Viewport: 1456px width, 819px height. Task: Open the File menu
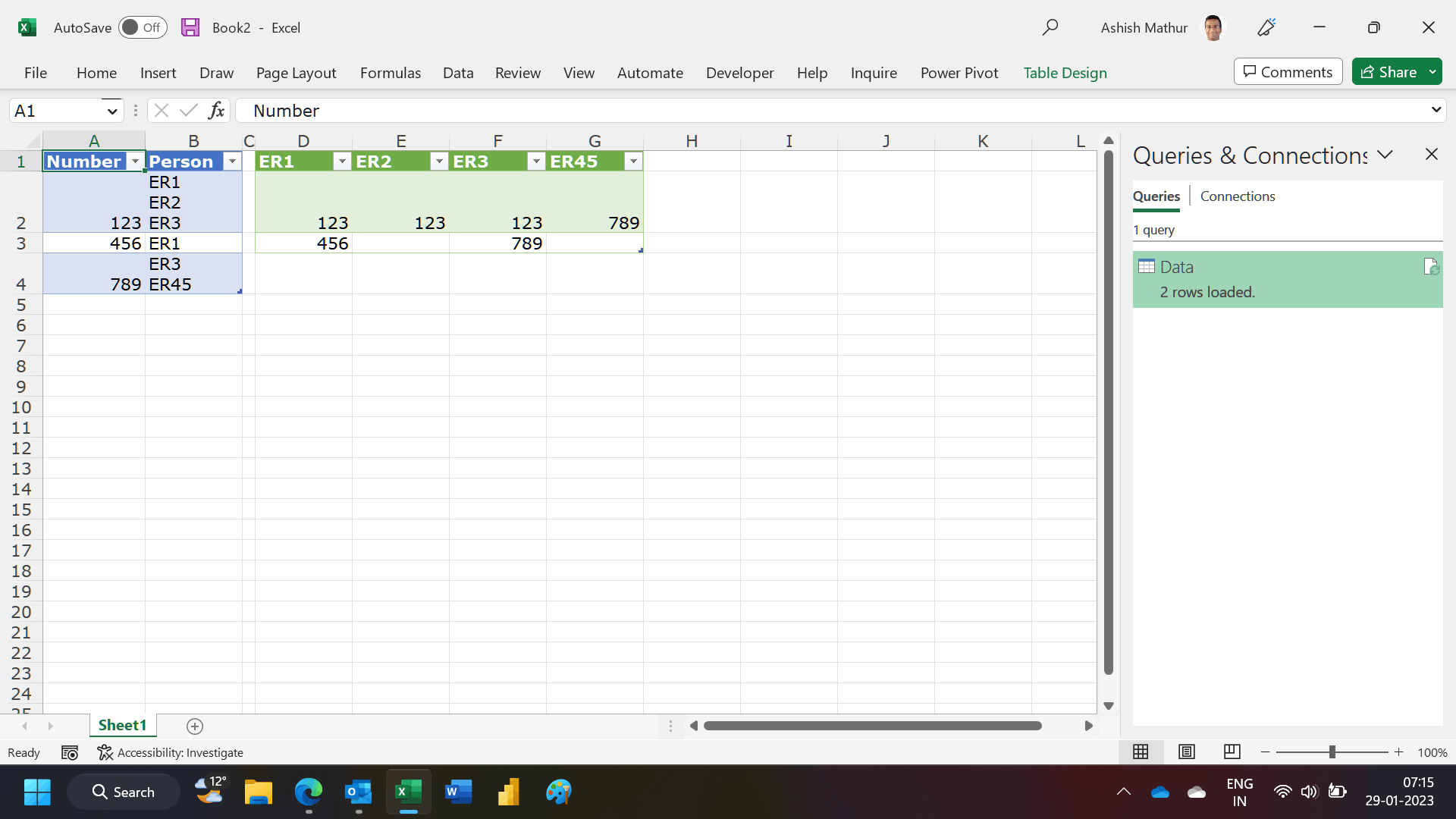coord(36,73)
